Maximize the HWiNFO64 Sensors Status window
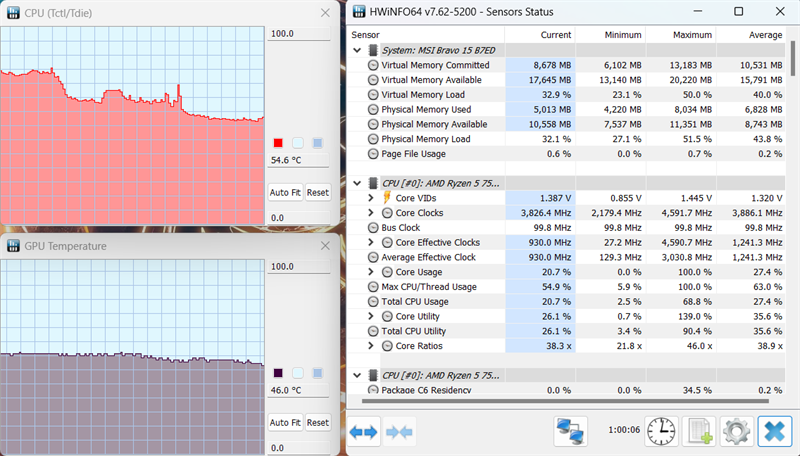Viewport: 800px width, 456px height. pyautogui.click(x=738, y=11)
